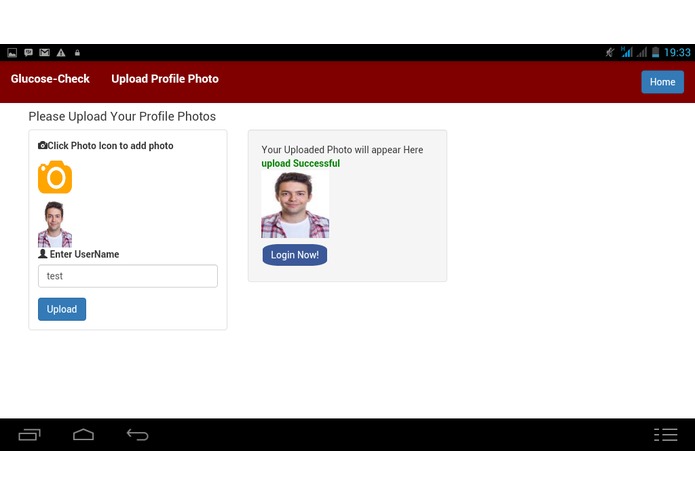The image size is (695, 494).
Task: Tap the small selected photo preview thumbnail
Action: (x=55, y=224)
